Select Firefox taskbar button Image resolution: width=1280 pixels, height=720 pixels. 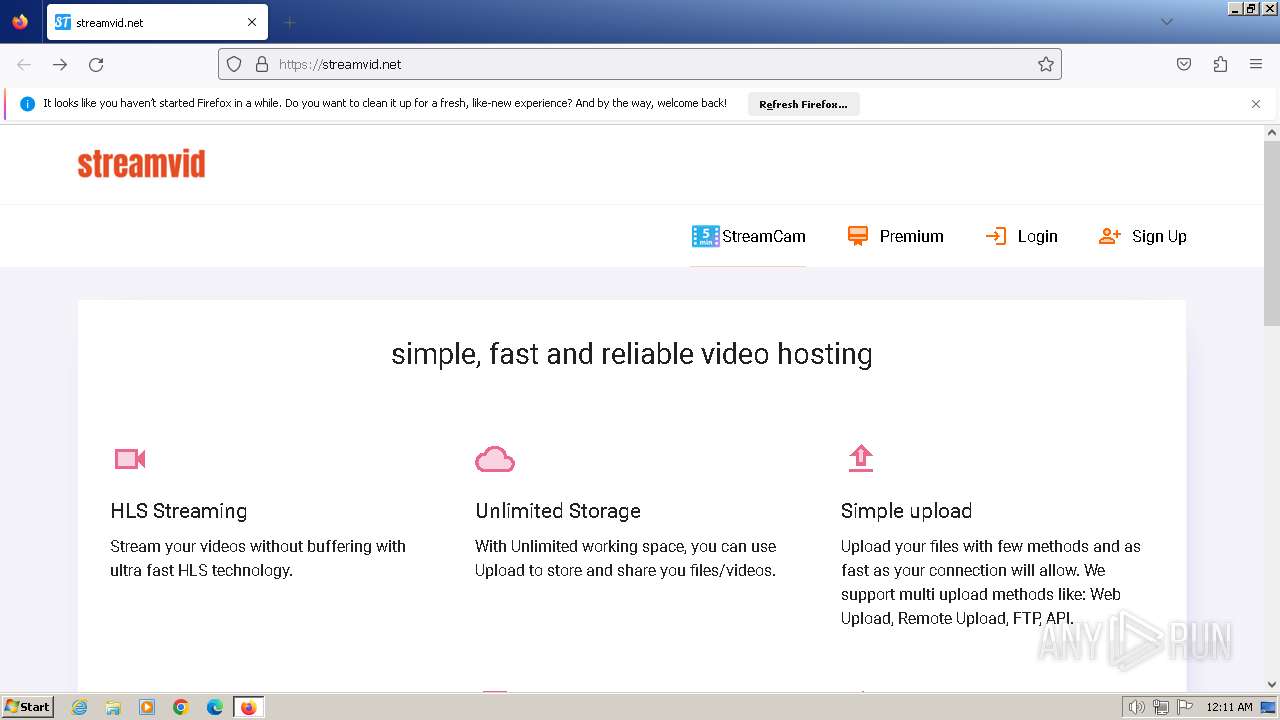[x=248, y=707]
